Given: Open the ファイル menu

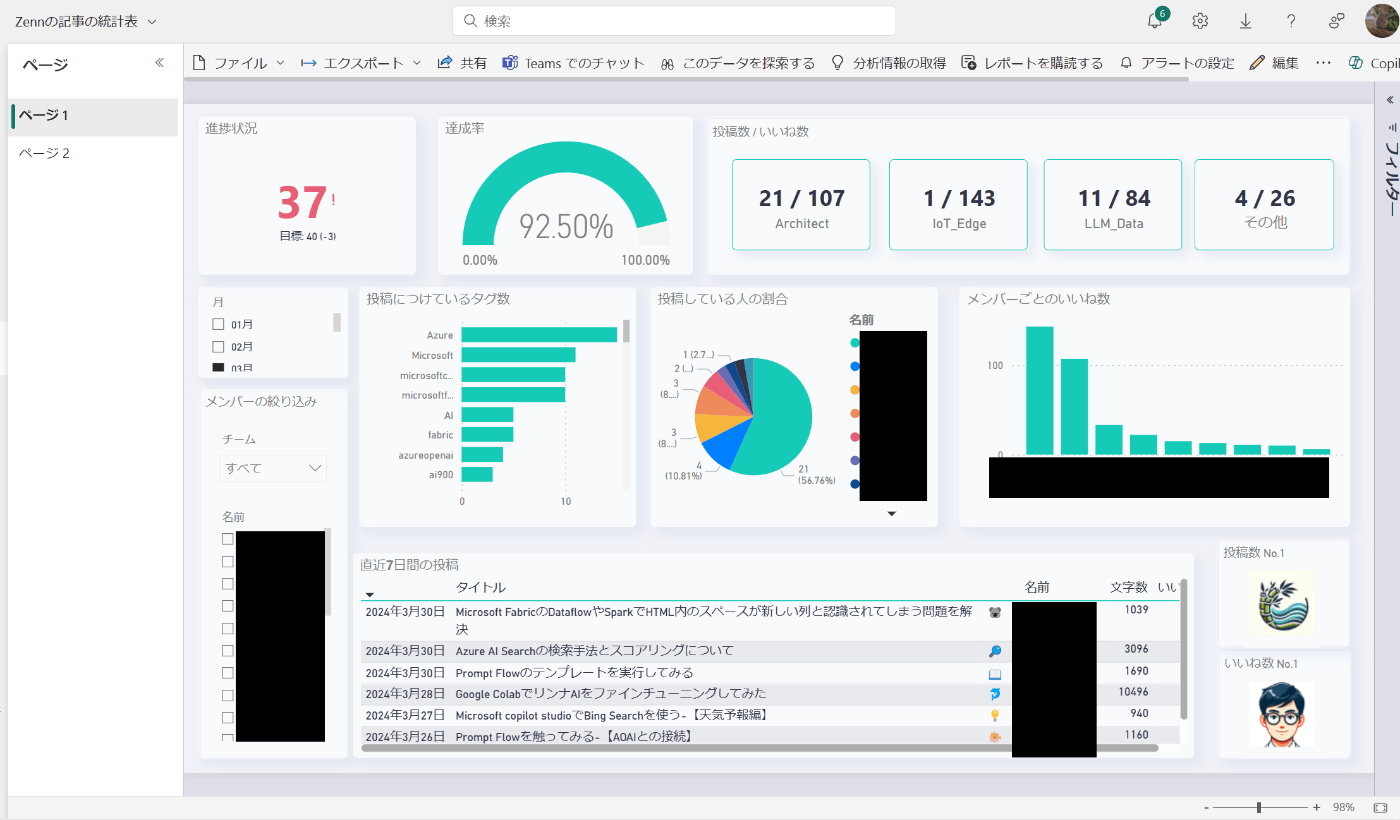Looking at the screenshot, I should point(238,63).
